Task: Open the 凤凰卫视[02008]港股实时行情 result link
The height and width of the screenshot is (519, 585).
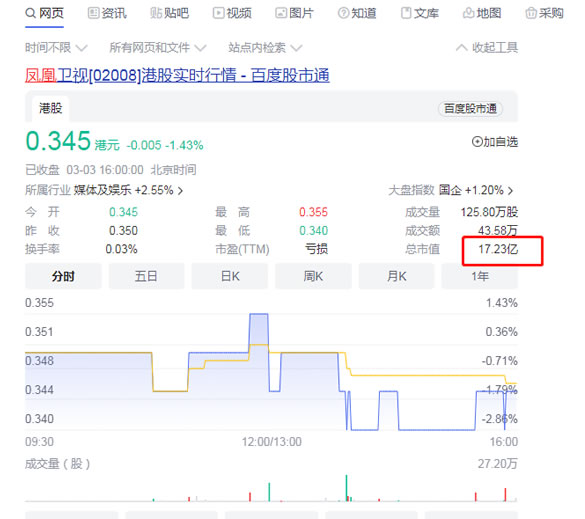Action: click(x=177, y=75)
